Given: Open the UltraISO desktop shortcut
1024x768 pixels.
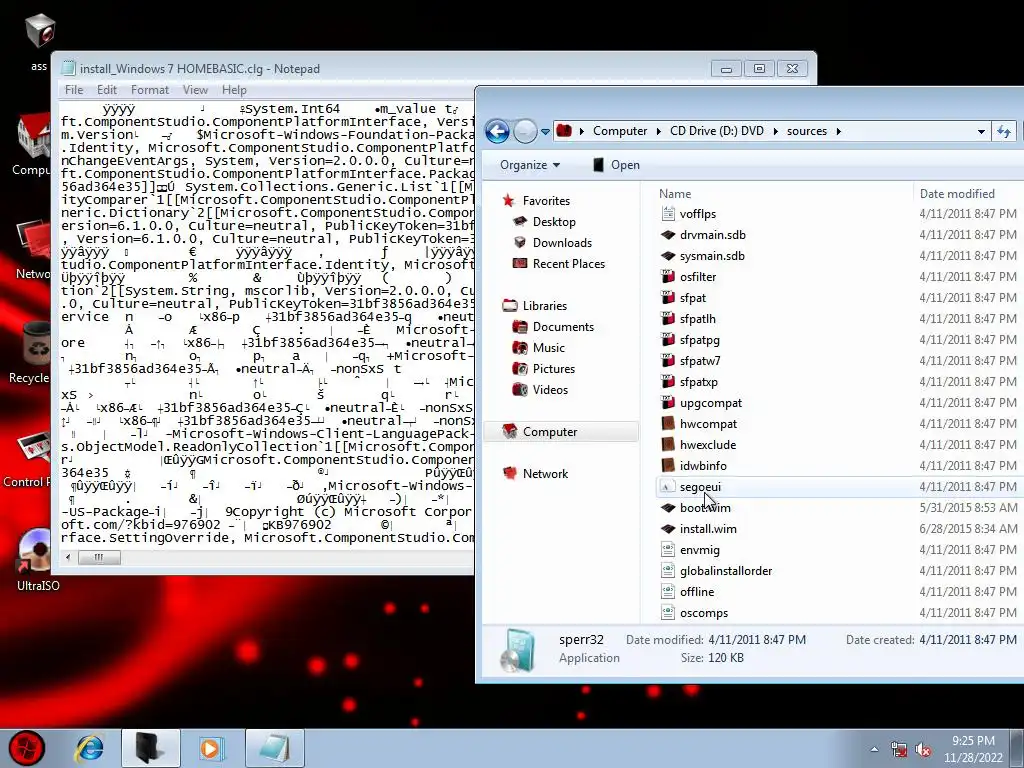Looking at the screenshot, I should click(37, 560).
